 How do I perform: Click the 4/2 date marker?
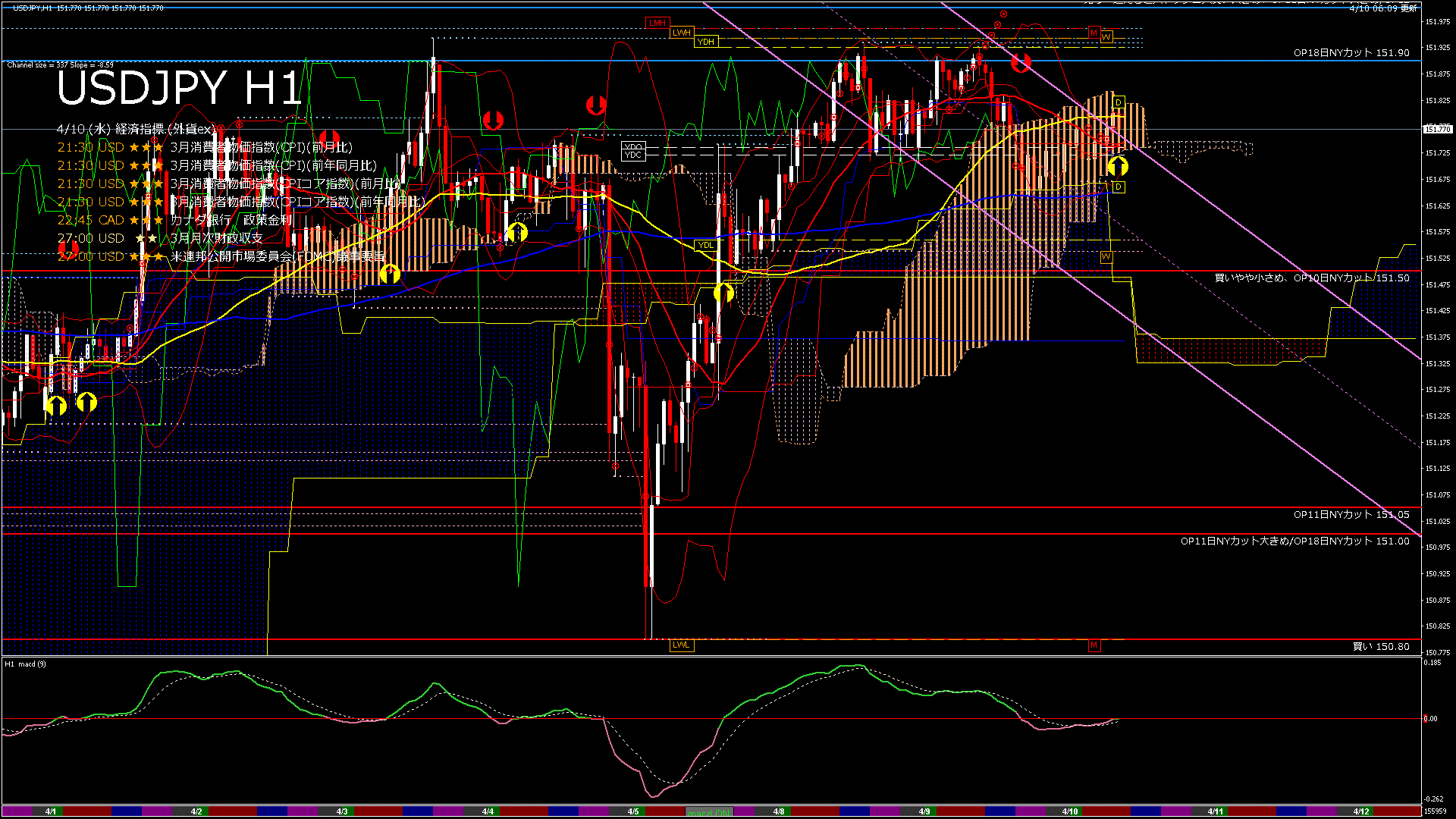click(x=196, y=811)
